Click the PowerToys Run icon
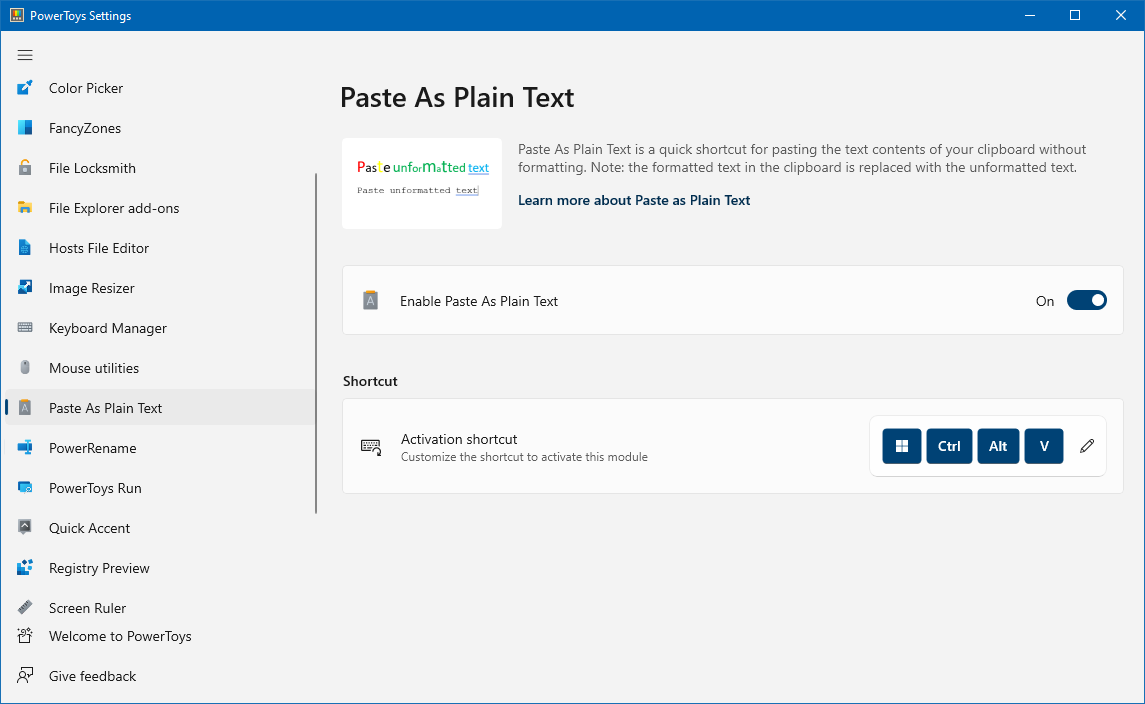The width and height of the screenshot is (1145, 704). 25,488
